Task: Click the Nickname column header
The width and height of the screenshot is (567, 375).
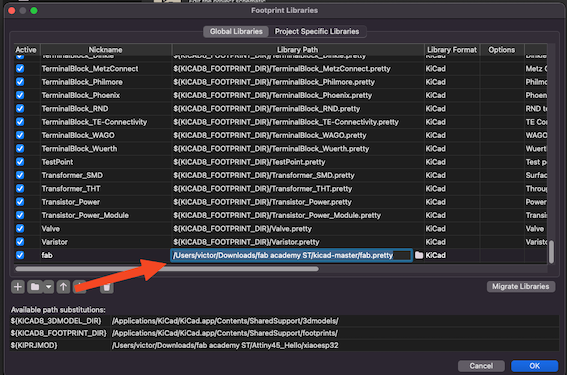Action: (106, 50)
